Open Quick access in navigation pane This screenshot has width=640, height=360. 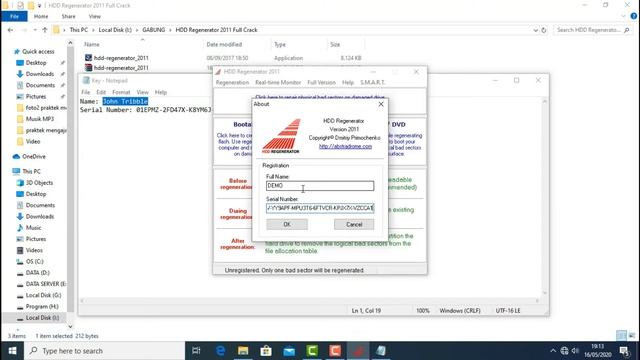click(x=38, y=51)
